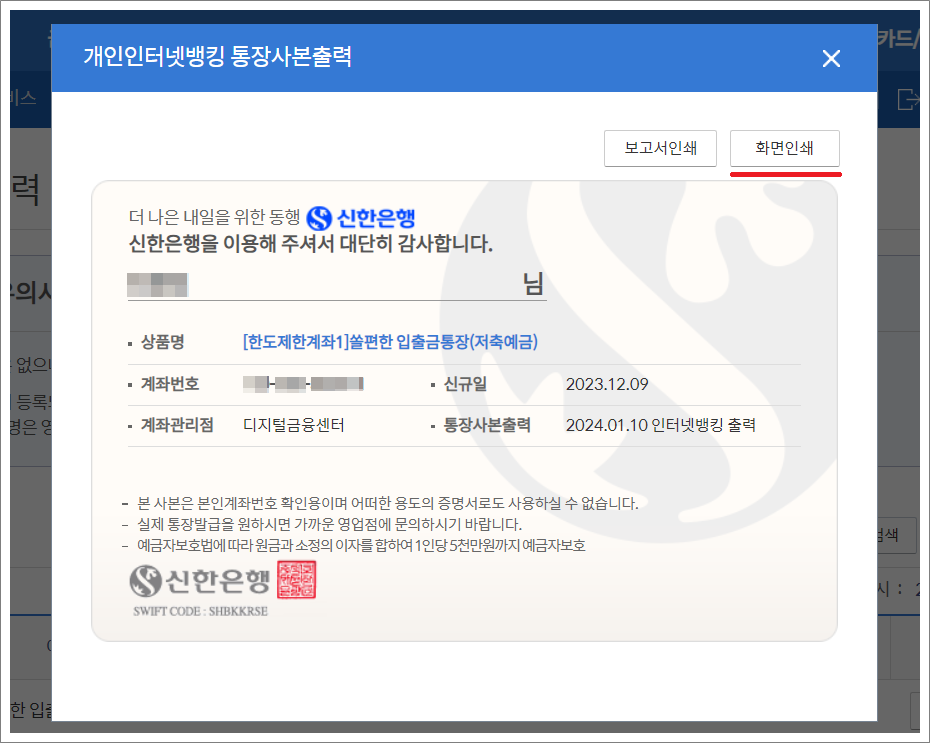Close the 통장사본출력 dialog with X

(831, 58)
